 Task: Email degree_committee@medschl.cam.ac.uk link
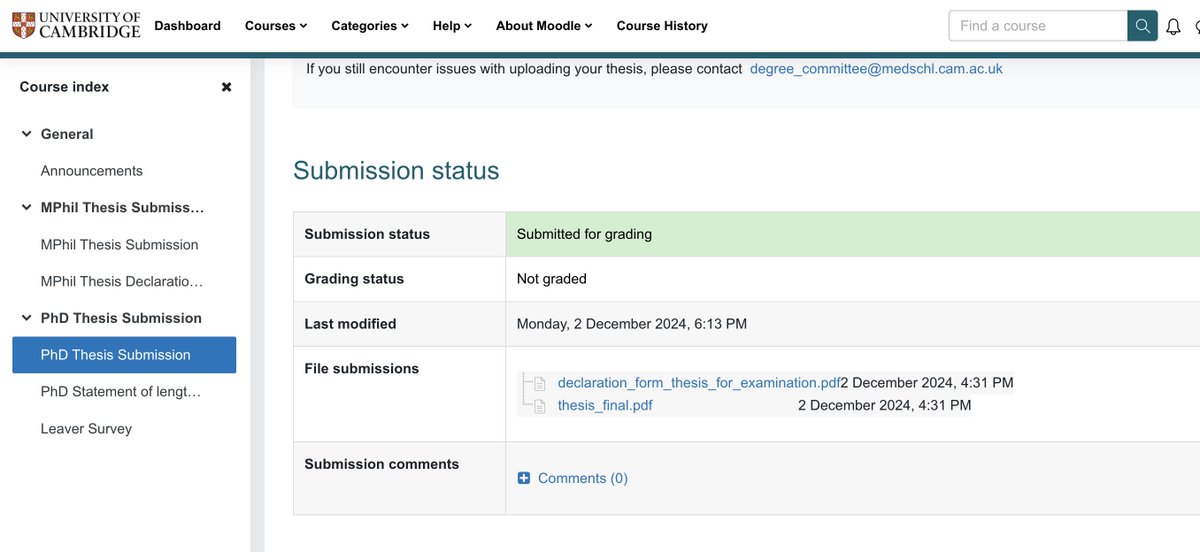coord(876,69)
